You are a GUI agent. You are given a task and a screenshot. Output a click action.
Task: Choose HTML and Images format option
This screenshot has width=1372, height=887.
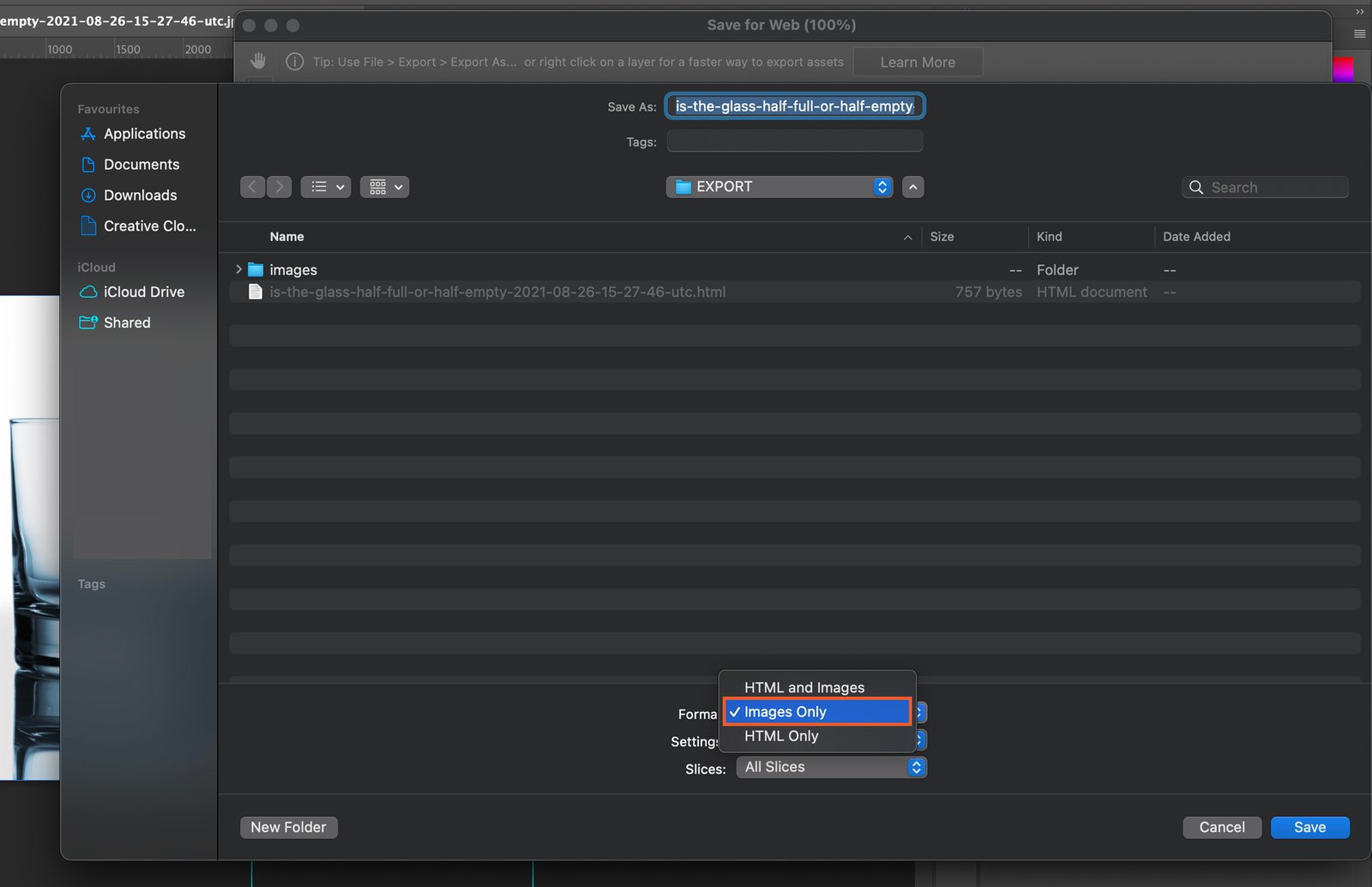pos(803,687)
